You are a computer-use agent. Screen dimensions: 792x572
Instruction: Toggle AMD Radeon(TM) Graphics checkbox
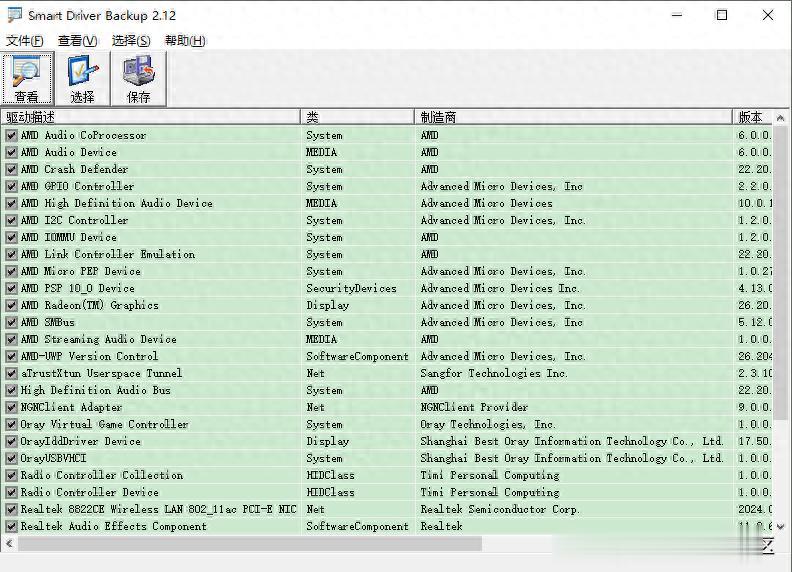tap(11, 305)
